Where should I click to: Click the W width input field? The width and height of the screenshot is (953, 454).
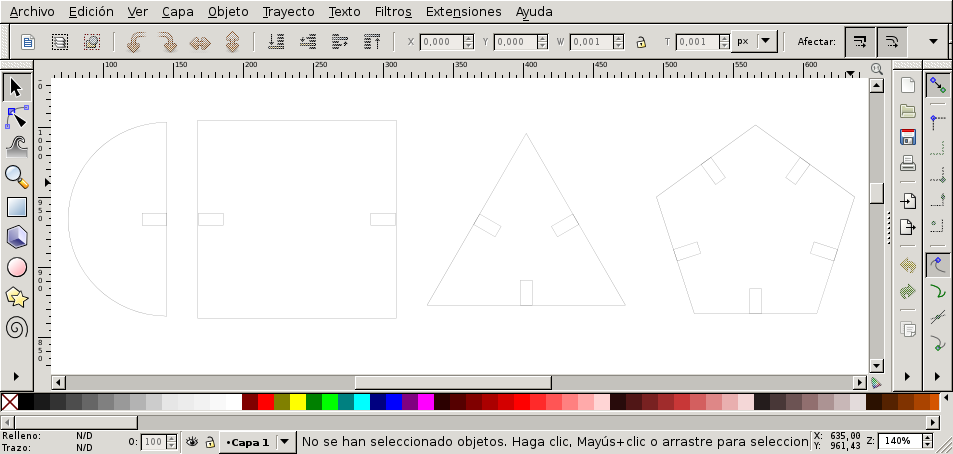(592, 41)
